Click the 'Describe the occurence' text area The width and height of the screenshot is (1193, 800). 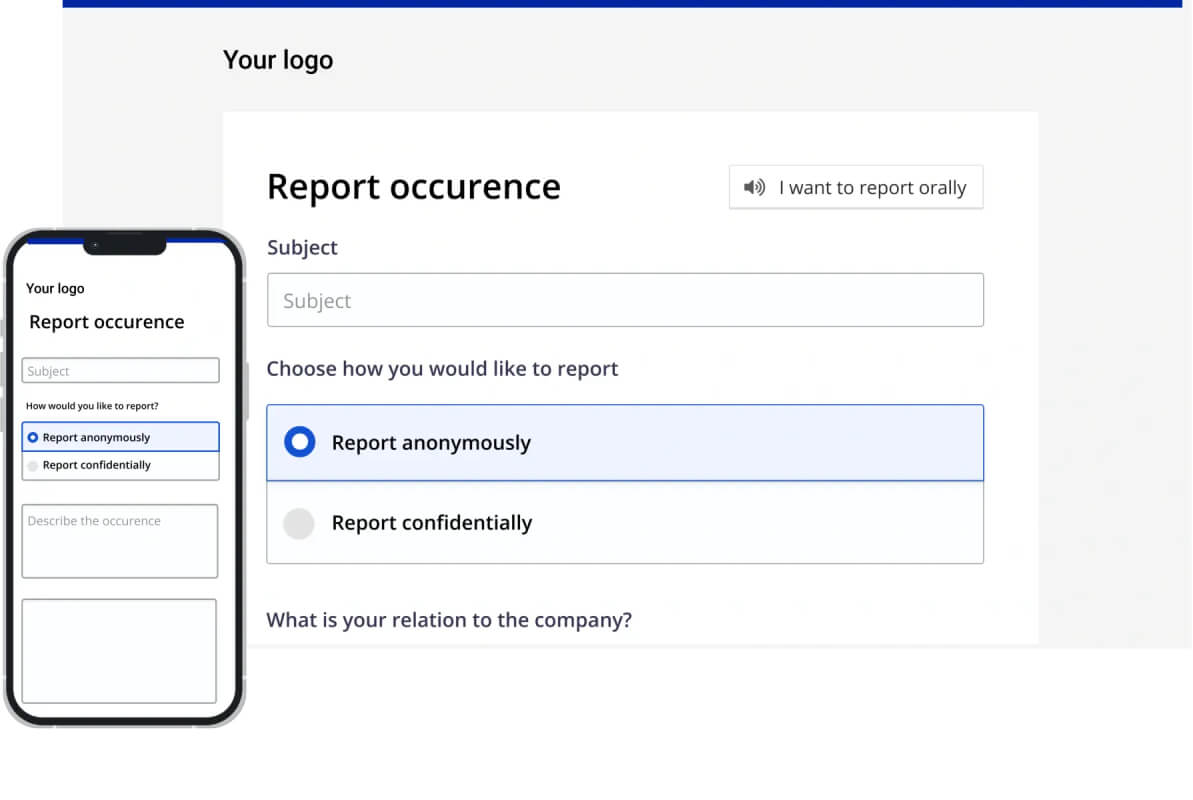pyautogui.click(x=119, y=541)
